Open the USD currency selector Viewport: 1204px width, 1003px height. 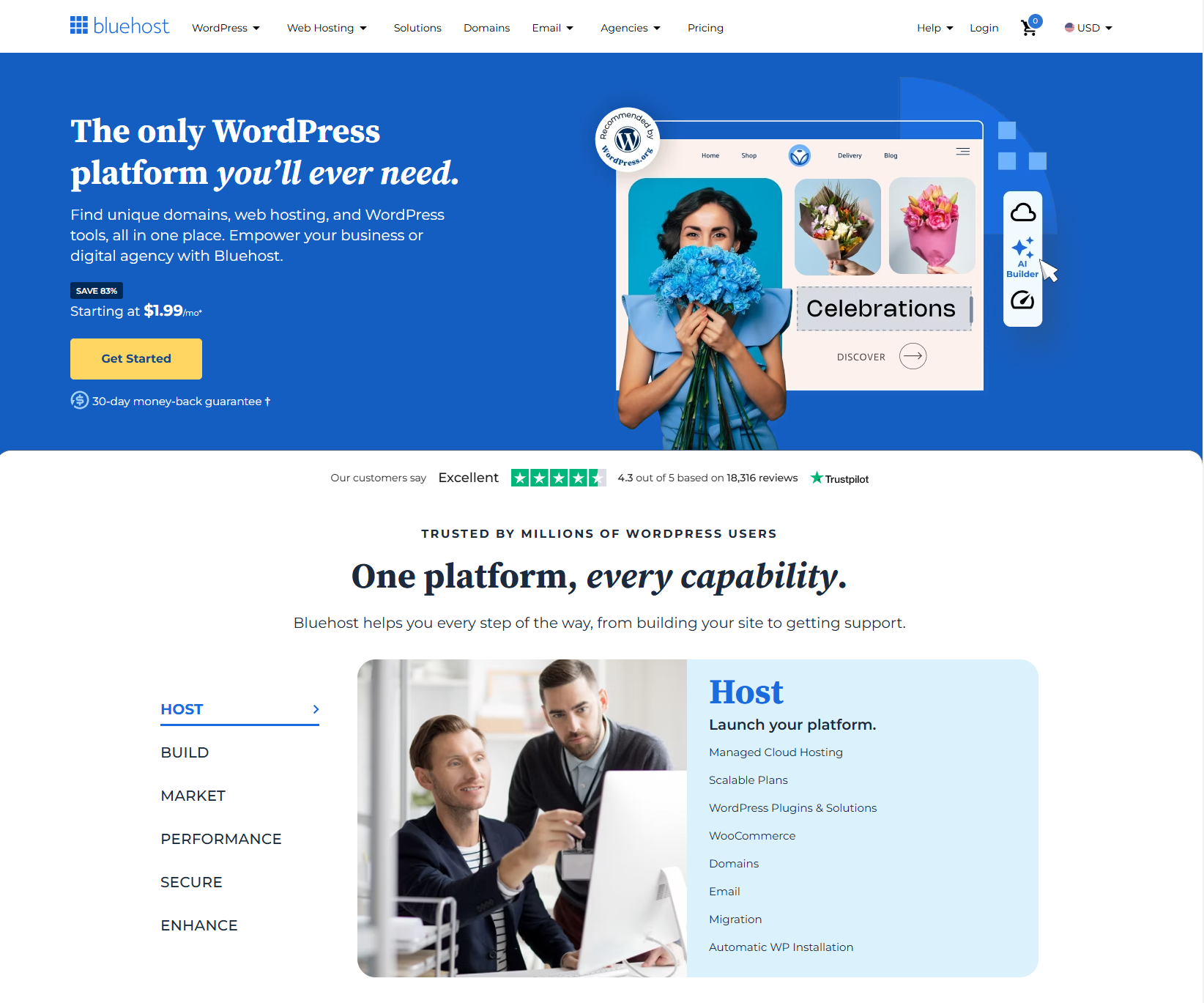1088,28
